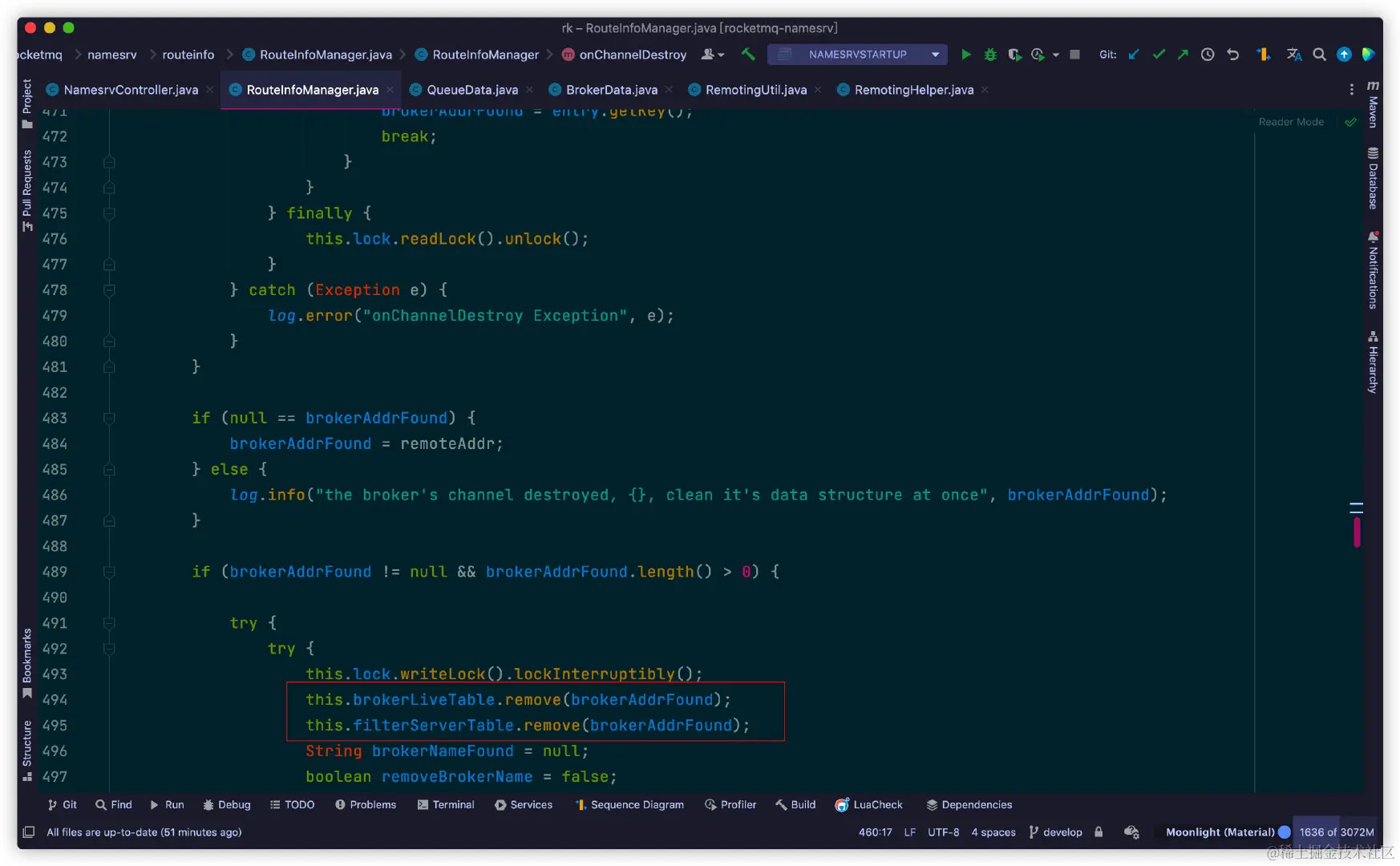The height and width of the screenshot is (866, 1400).
Task: Open the Project tool window
Action: (27, 103)
